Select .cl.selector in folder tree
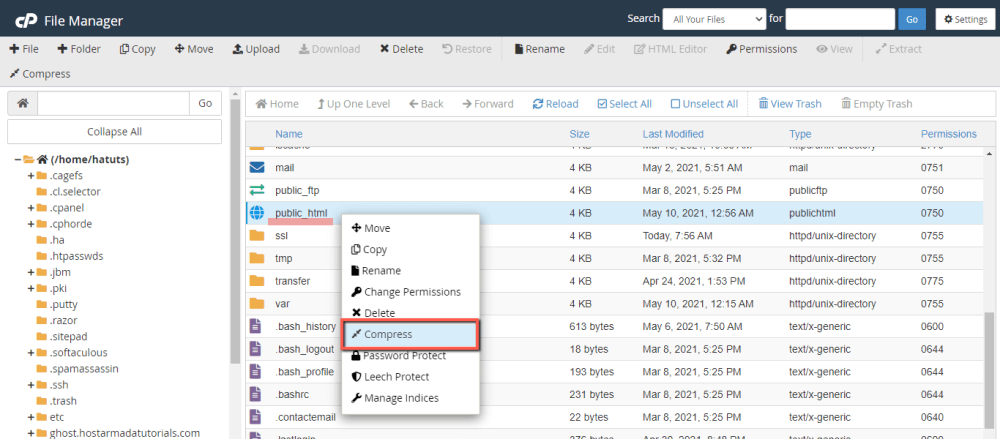Image resolution: width=1000 pixels, height=439 pixels. coord(75,191)
